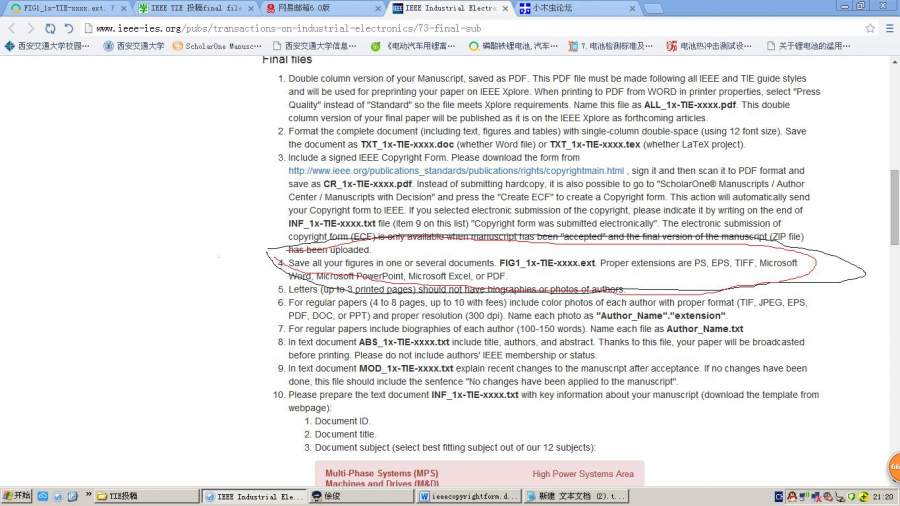Open the ScholarOne Manuscripts bookmark
Screen dimensions: 900x506
(217, 46)
